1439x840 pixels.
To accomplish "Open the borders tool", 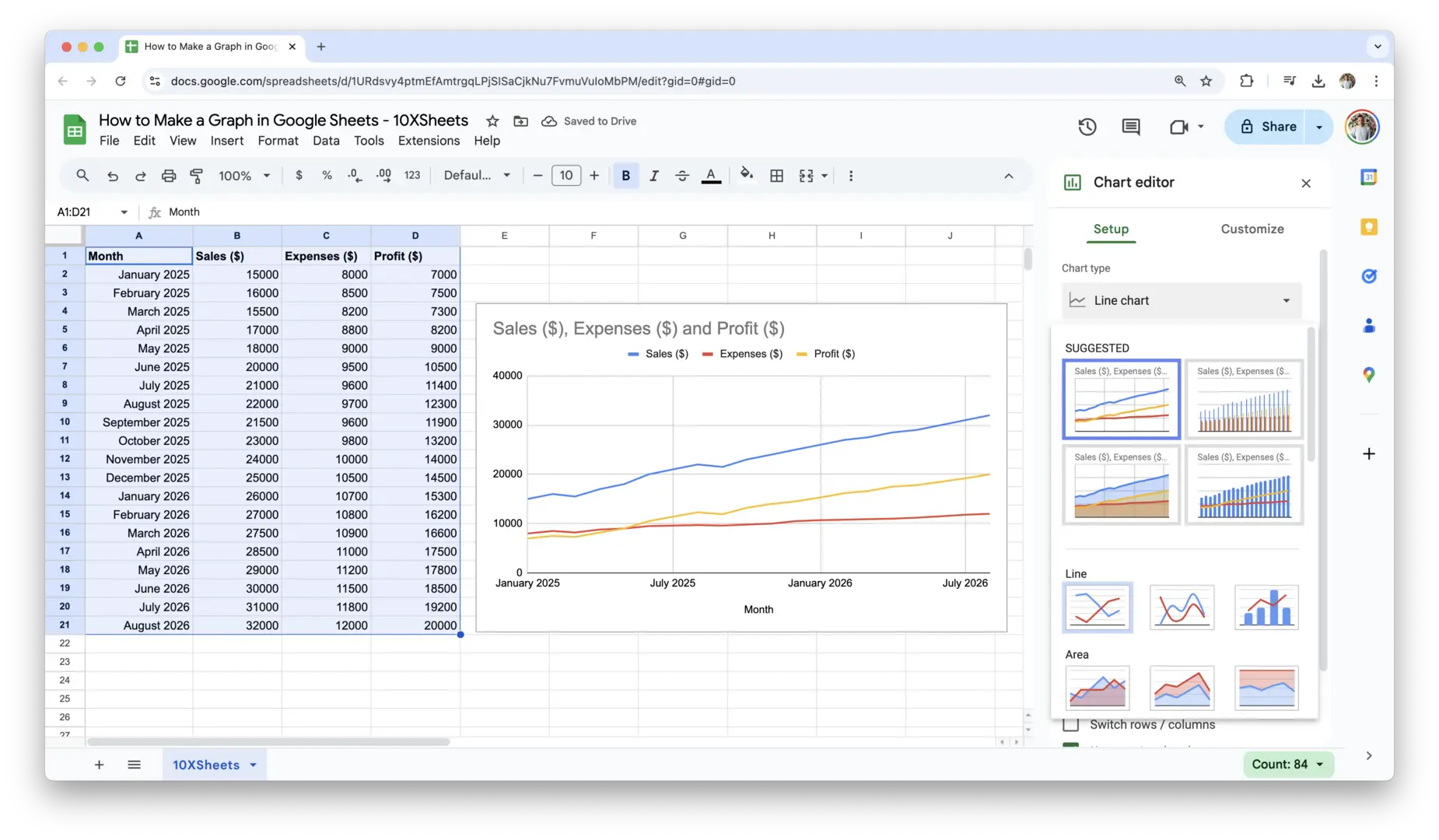I will click(x=776, y=176).
